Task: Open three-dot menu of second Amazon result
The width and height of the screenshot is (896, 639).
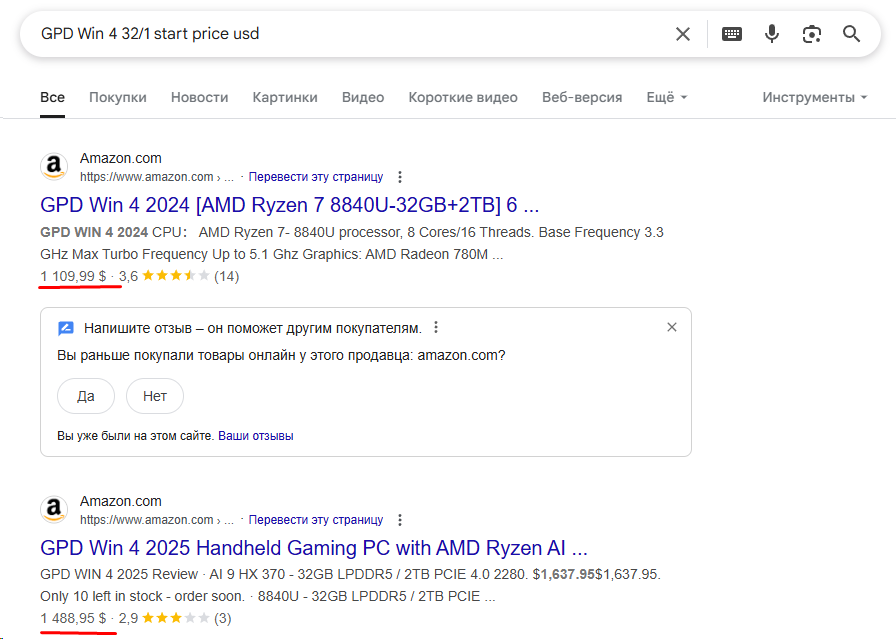Action: [400, 520]
